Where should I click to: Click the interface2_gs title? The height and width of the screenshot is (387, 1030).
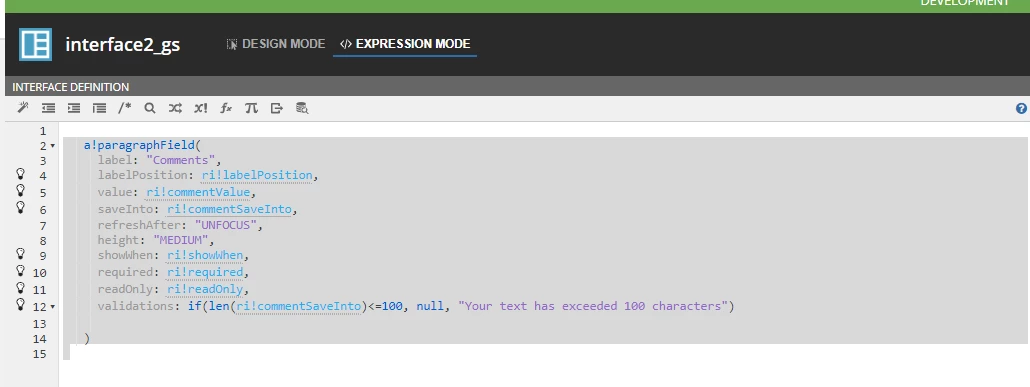tap(122, 45)
